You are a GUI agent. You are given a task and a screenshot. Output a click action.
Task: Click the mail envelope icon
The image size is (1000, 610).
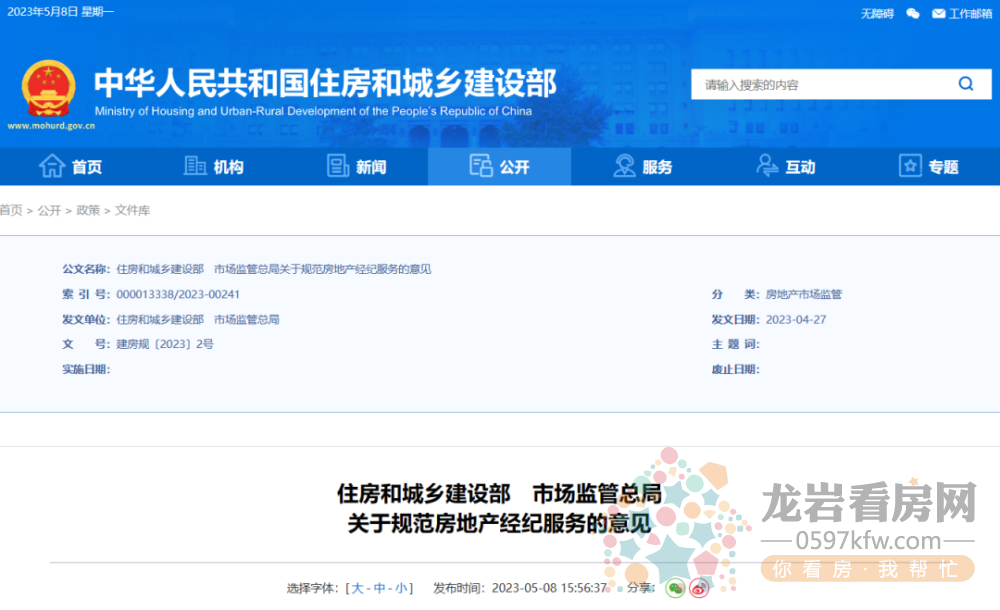click(938, 13)
